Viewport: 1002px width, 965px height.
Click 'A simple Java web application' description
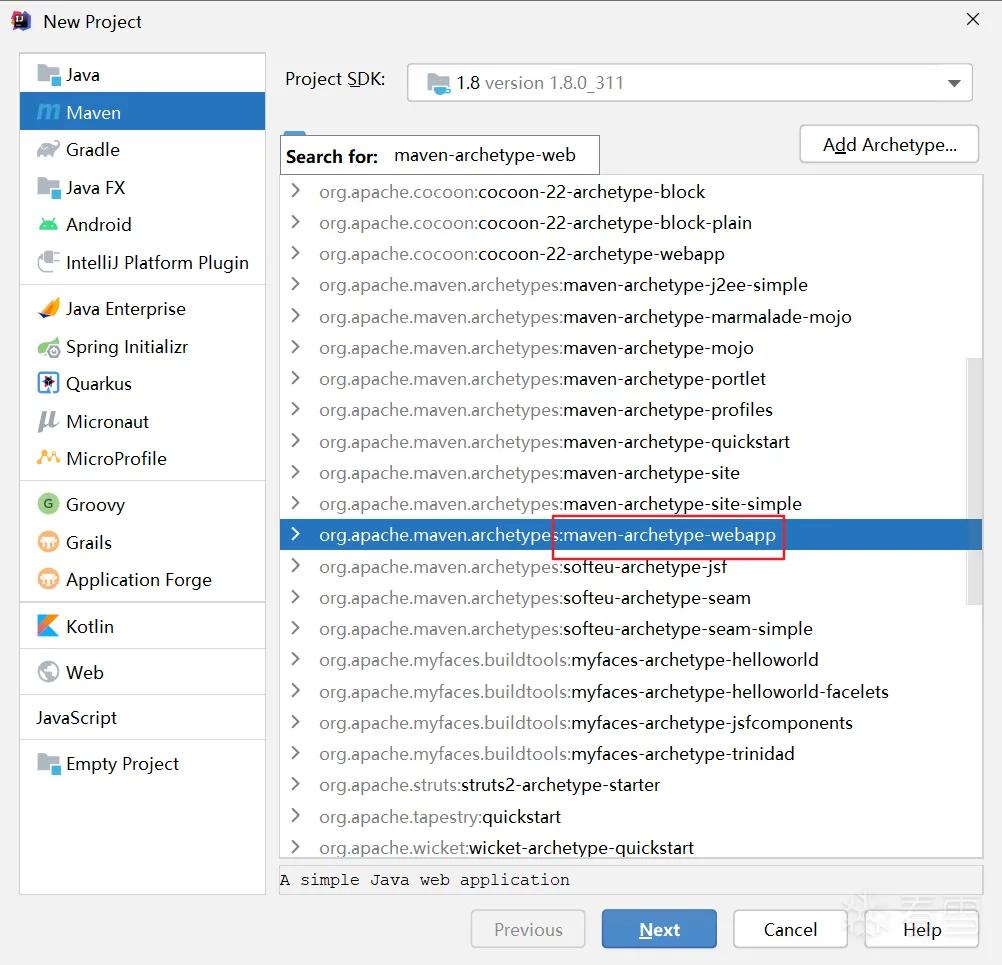425,880
